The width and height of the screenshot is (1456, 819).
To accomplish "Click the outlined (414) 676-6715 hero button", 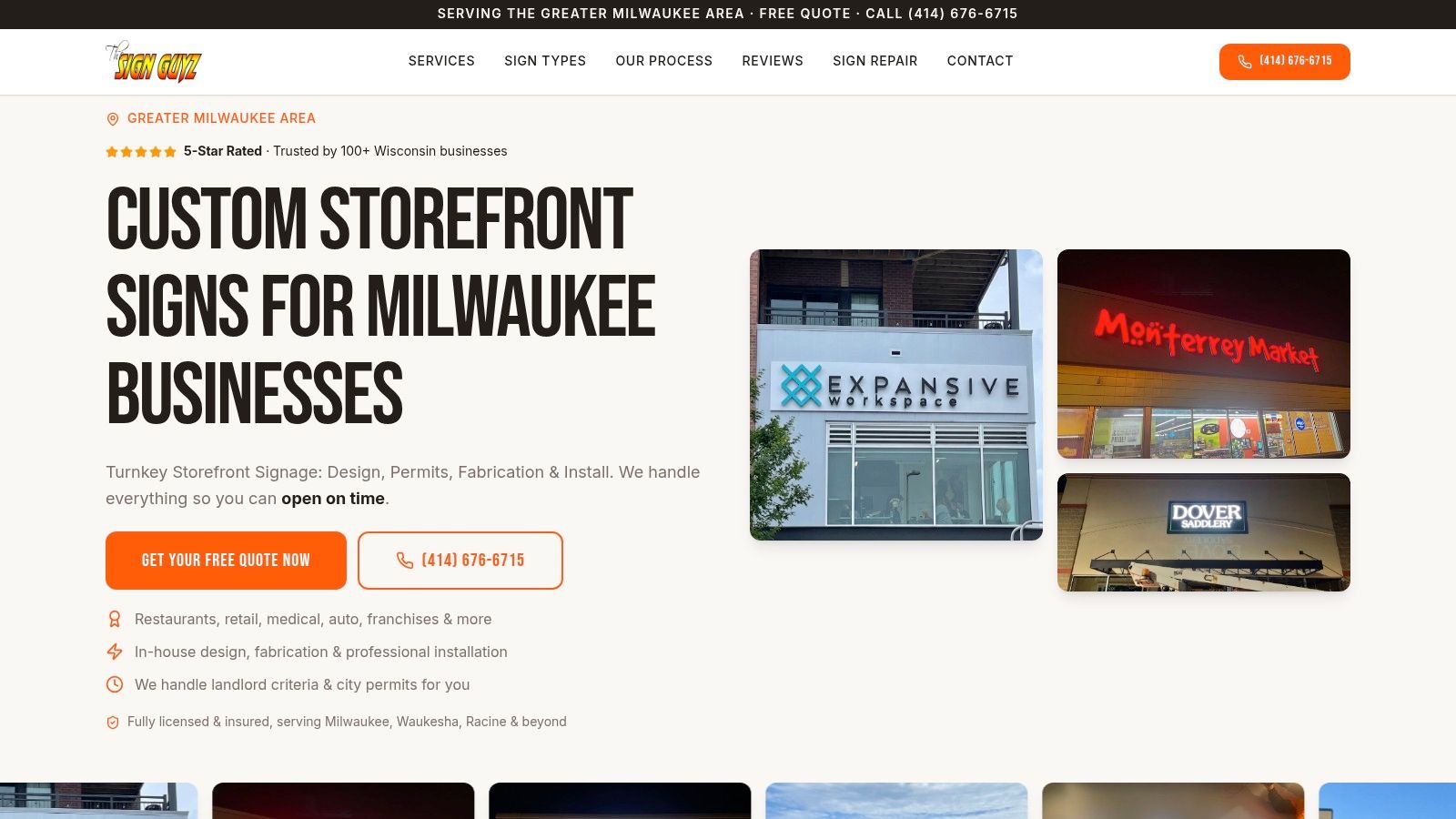I will [460, 561].
